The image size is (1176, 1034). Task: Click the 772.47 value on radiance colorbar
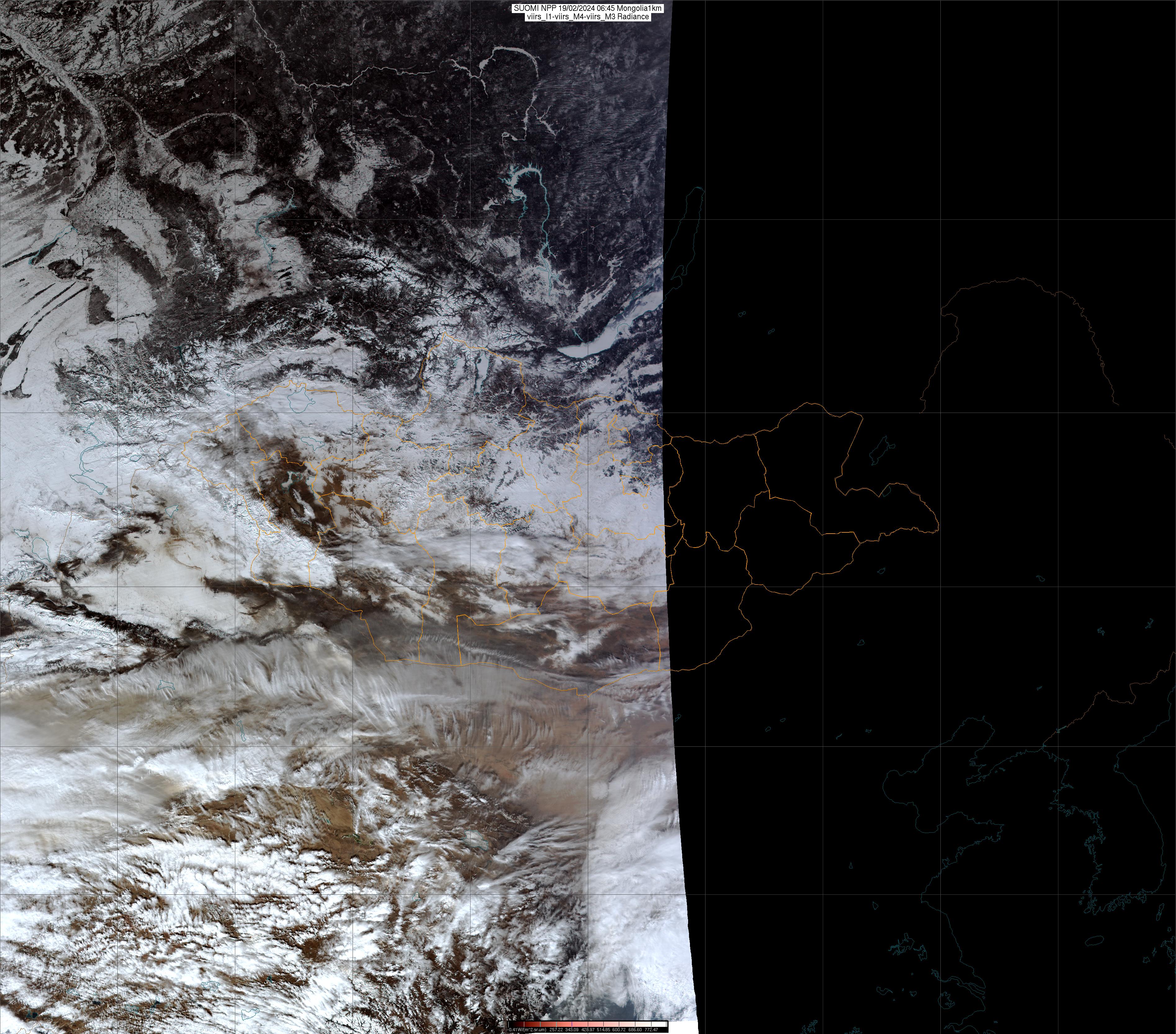[x=651, y=1029]
